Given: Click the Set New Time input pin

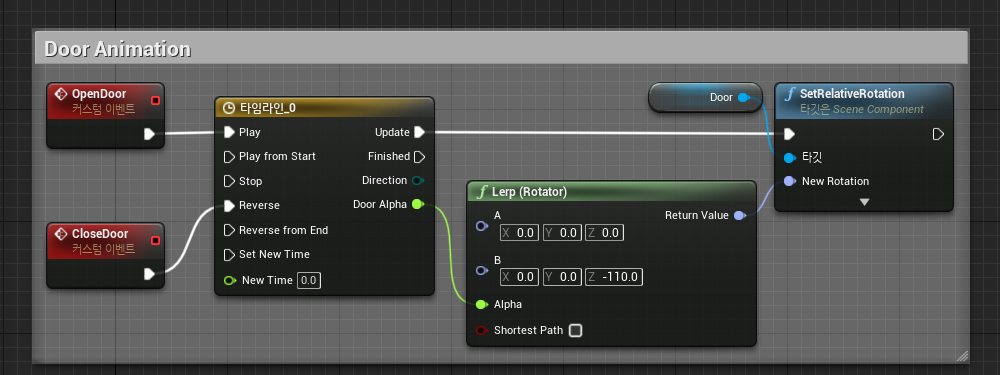Looking at the screenshot, I should tap(230, 254).
